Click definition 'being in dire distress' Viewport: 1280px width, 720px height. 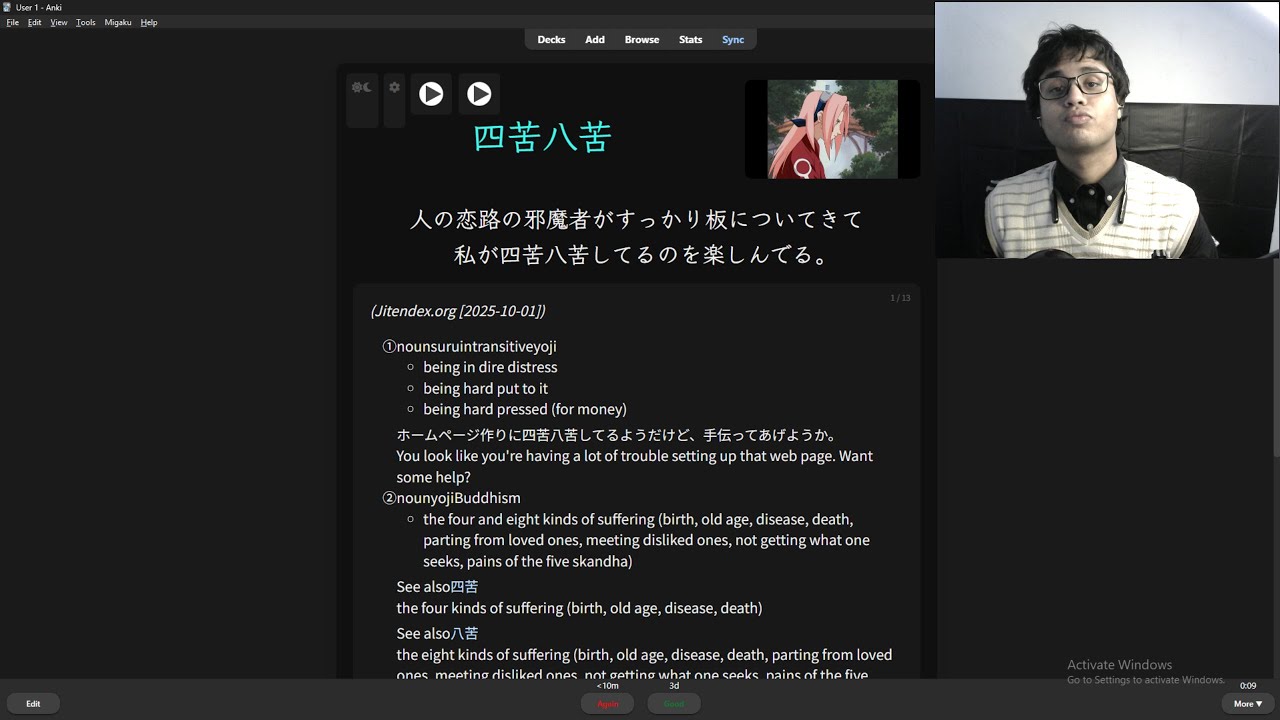click(x=490, y=367)
